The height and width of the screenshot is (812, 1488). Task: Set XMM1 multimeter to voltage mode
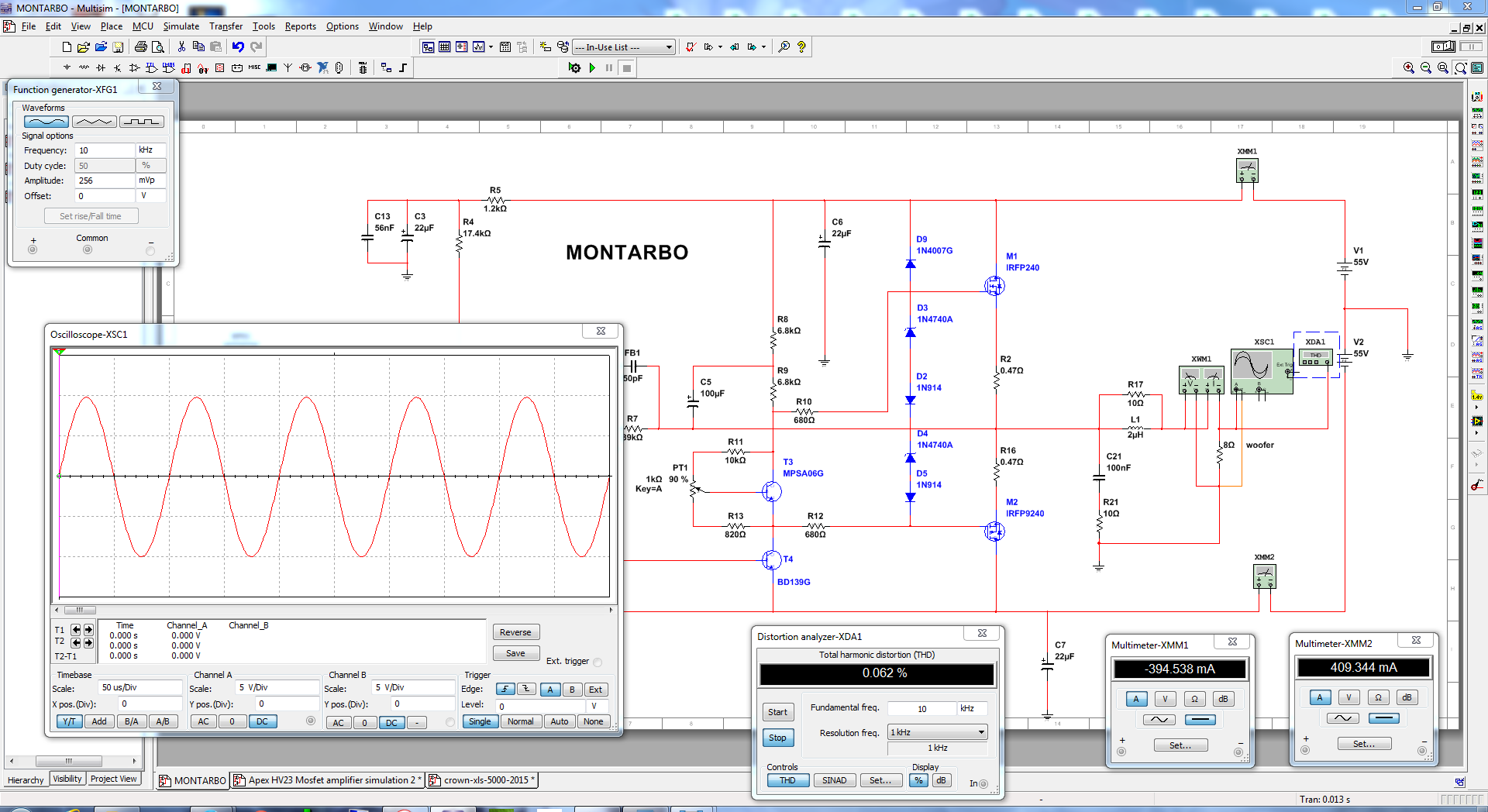[1165, 699]
